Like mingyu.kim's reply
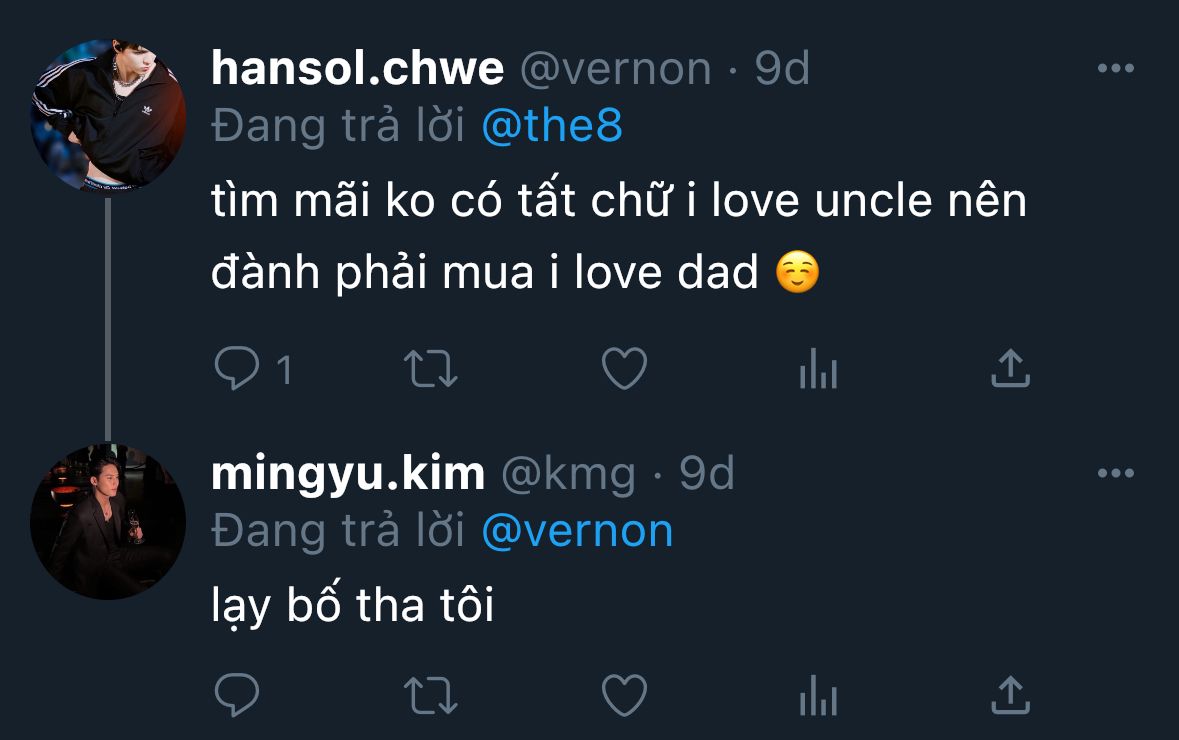The width and height of the screenshot is (1179, 740). [625, 694]
